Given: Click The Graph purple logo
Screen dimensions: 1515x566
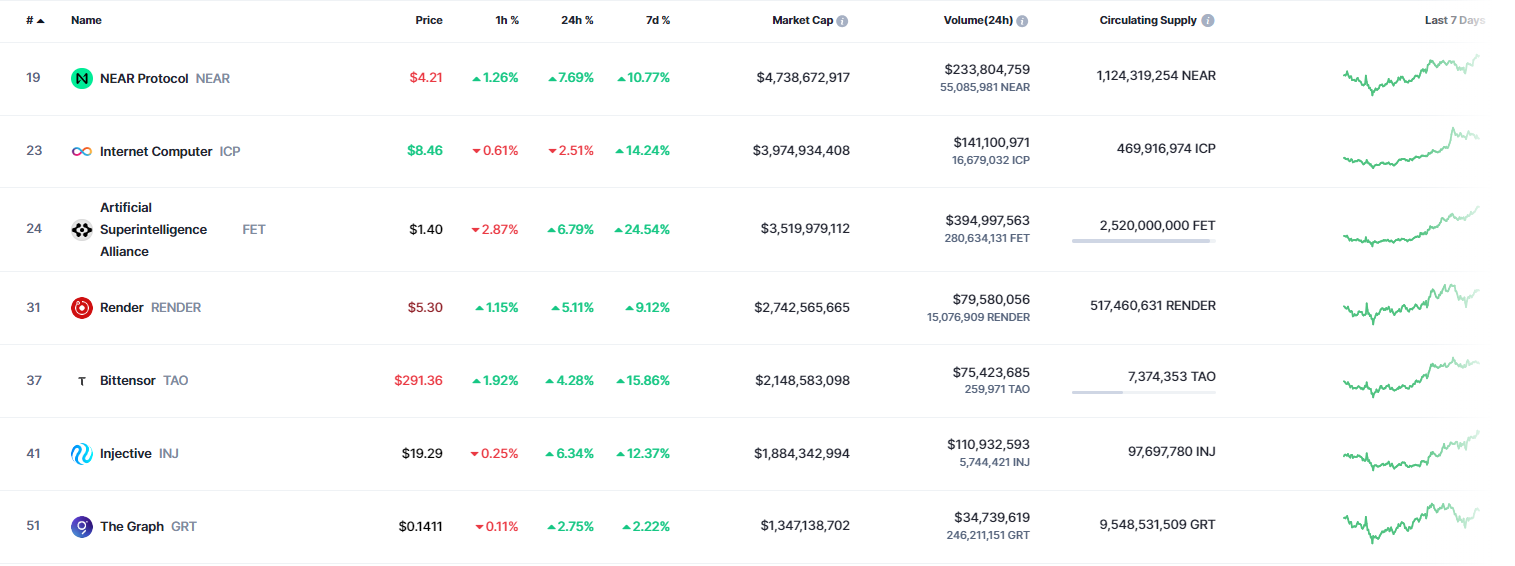Looking at the screenshot, I should tap(82, 526).
